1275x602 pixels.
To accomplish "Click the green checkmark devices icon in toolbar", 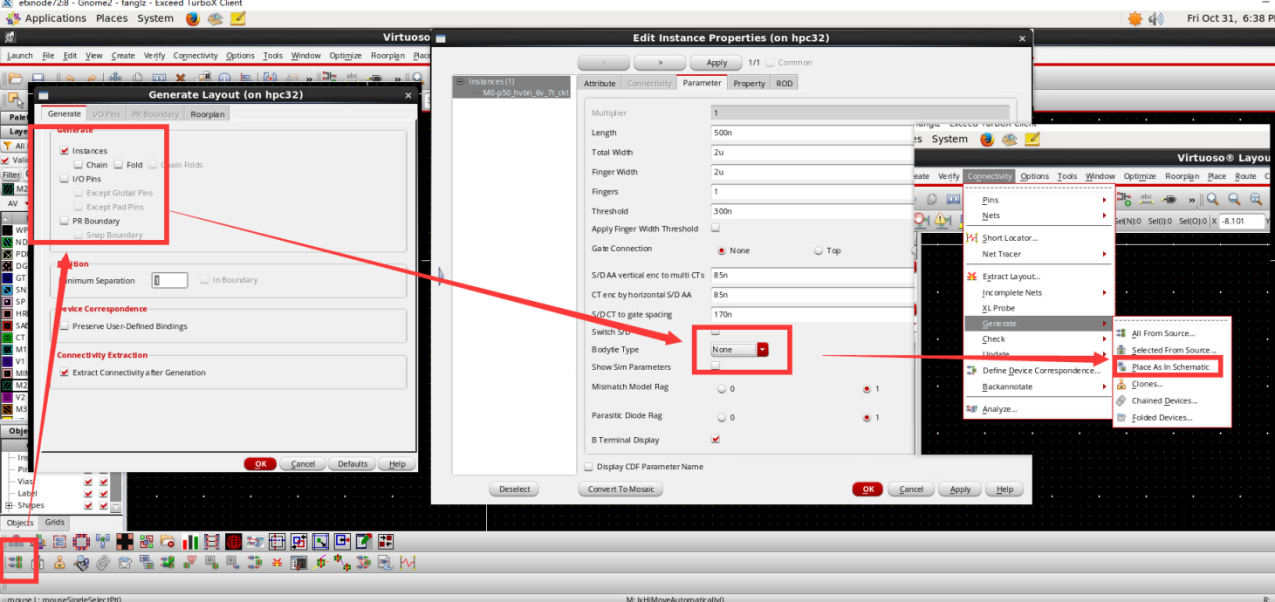I will (x=168, y=562).
